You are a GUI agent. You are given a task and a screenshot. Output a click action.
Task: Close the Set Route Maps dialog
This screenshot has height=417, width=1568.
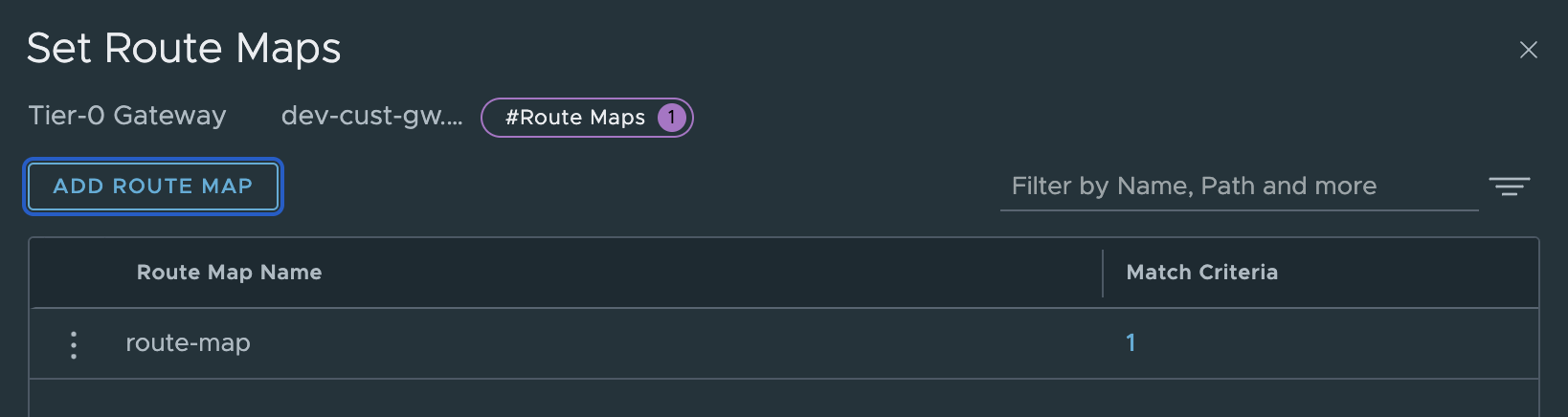tap(1528, 50)
